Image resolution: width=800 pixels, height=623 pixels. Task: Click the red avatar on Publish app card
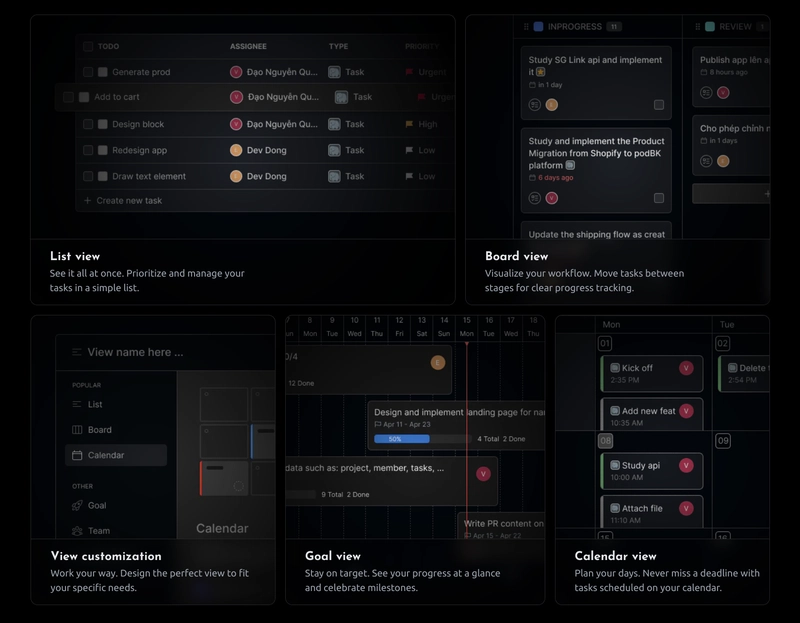[x=723, y=92]
